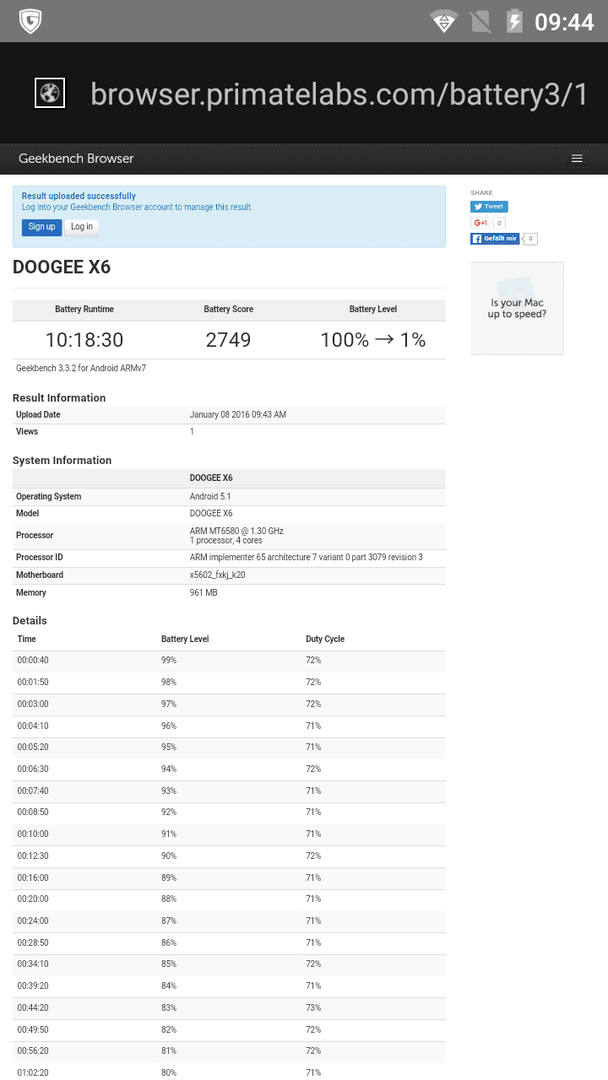This screenshot has width=608, height=1080.
Task: Click the Views row label
Action: click(x=27, y=431)
